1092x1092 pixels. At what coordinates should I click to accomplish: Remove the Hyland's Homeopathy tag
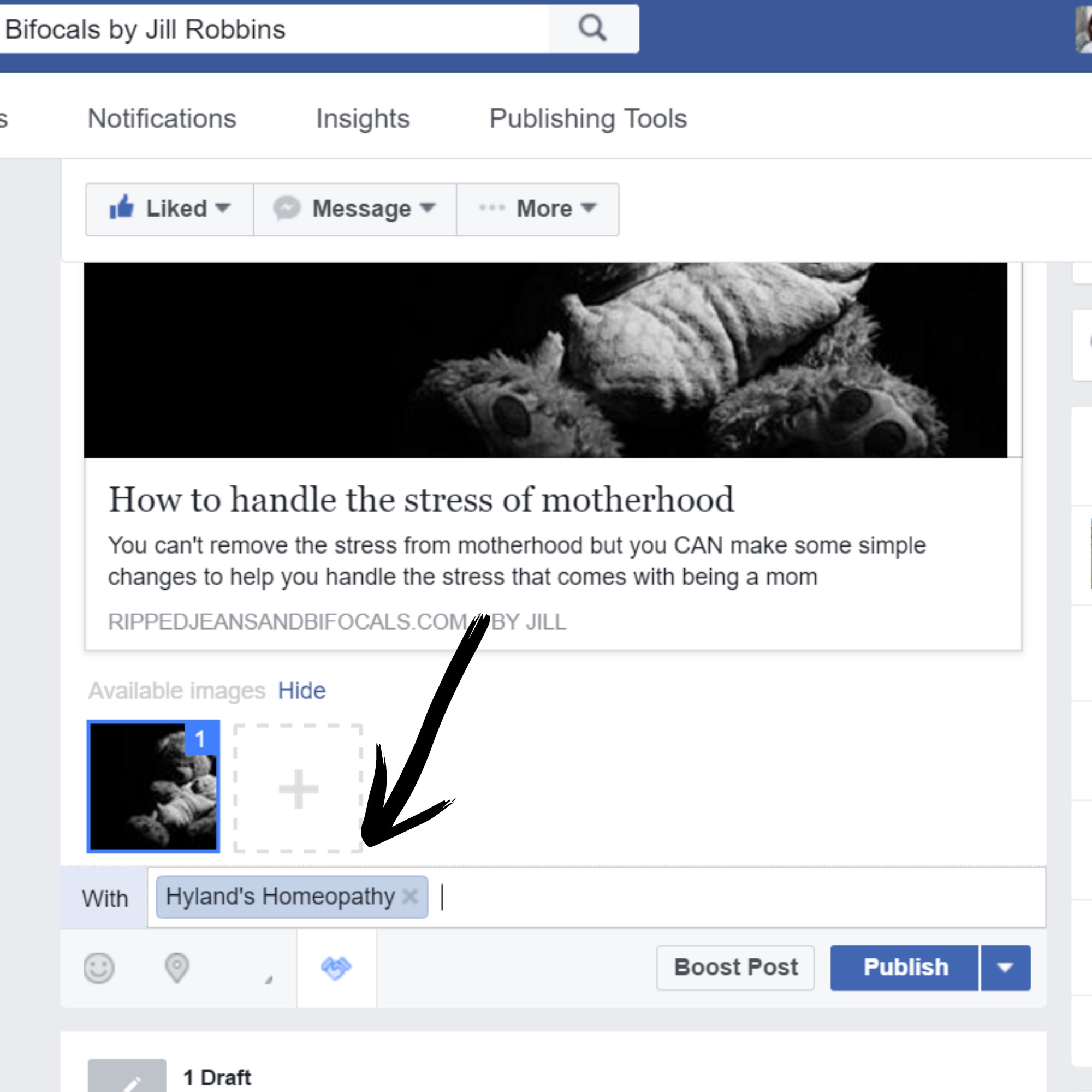410,897
